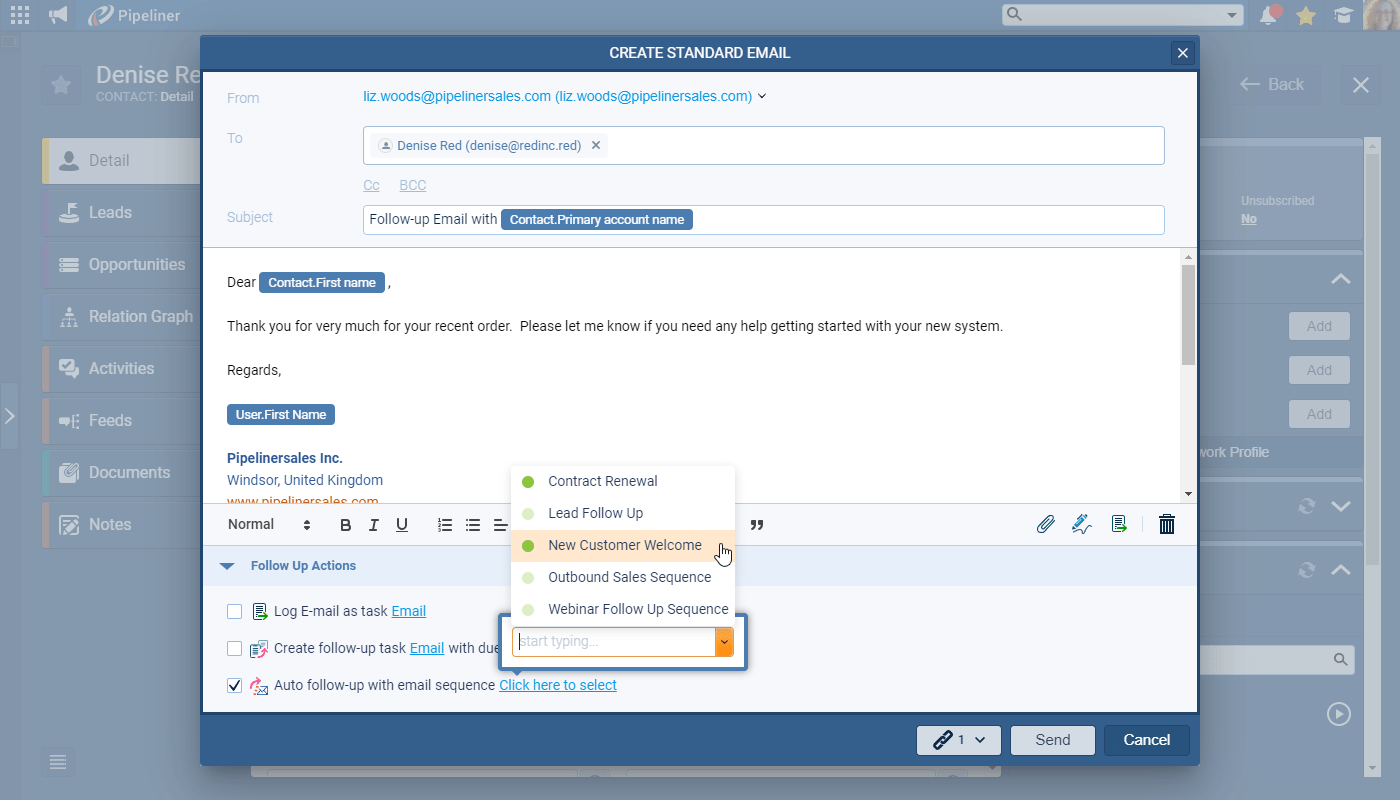Select New Customer Welcome from the list
Screen dimensions: 1400x800
pos(624,545)
